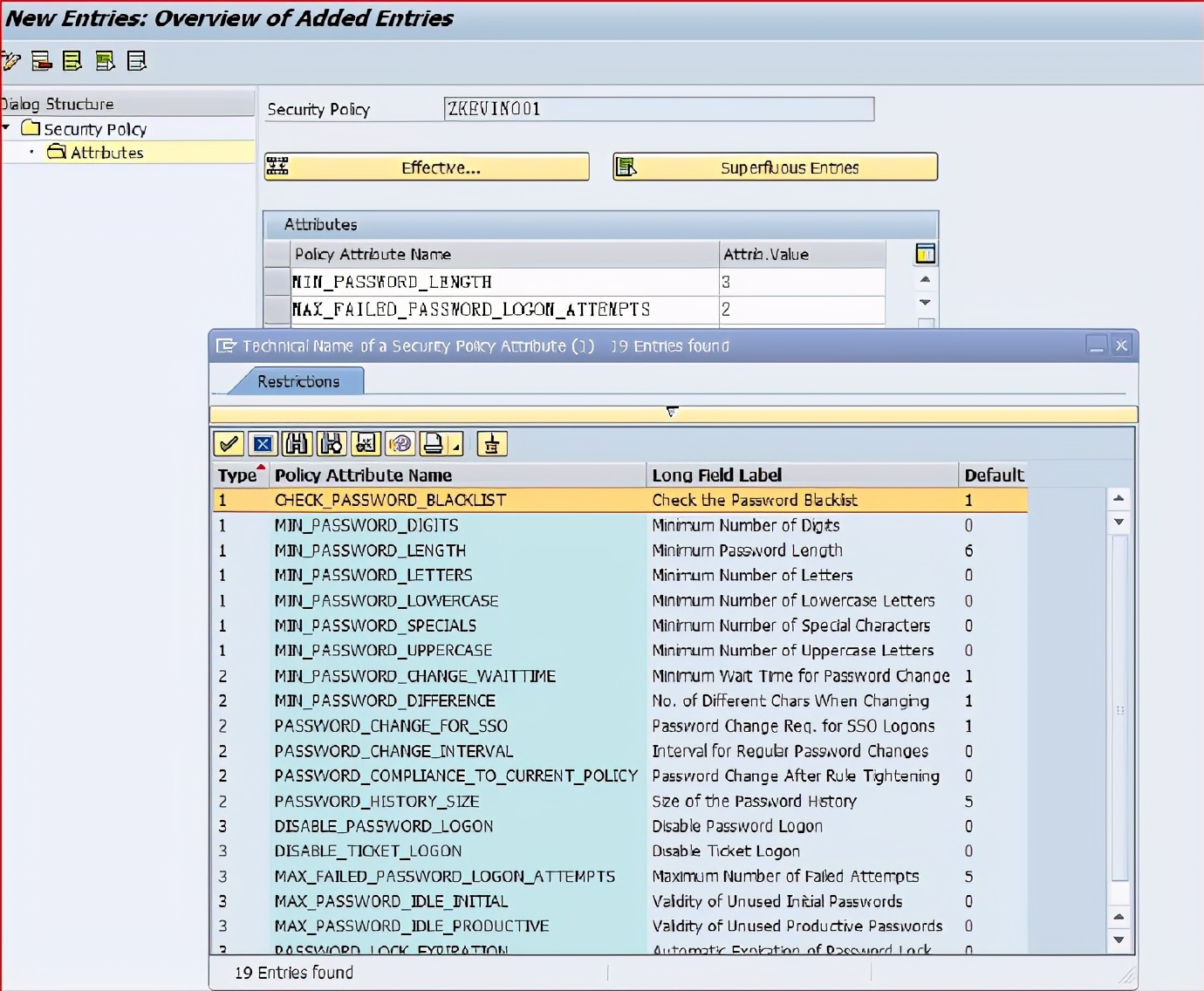Image resolution: width=1204 pixels, height=991 pixels.
Task: Click the row selector for MIN_PASSWORD_LENGTH
Action: click(277, 282)
